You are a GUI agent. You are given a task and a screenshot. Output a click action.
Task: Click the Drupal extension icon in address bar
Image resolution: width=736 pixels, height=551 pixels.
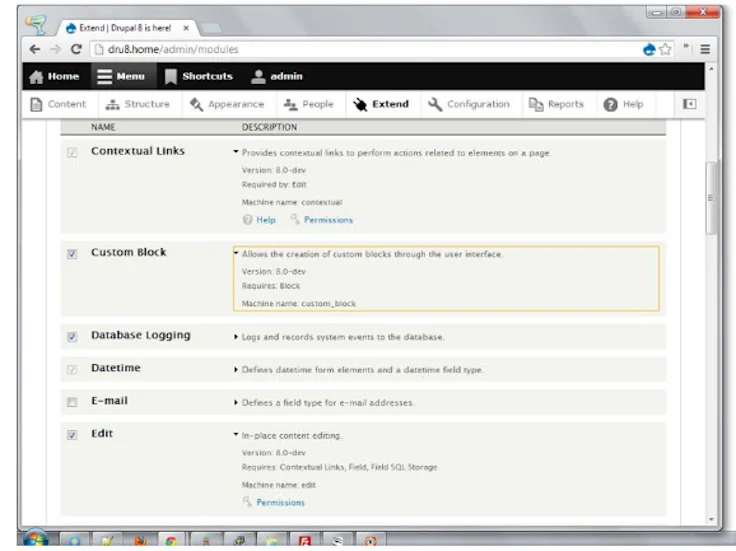(649, 49)
